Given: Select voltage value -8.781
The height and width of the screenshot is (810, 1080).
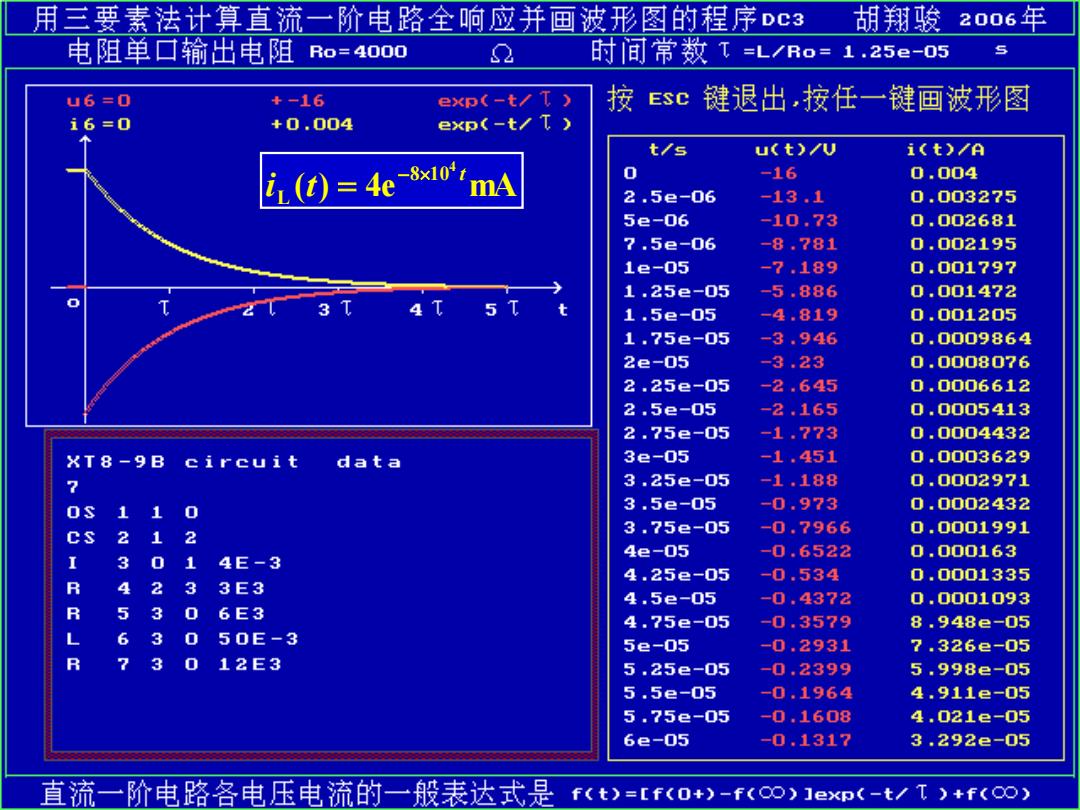Looking at the screenshot, I should (798, 244).
